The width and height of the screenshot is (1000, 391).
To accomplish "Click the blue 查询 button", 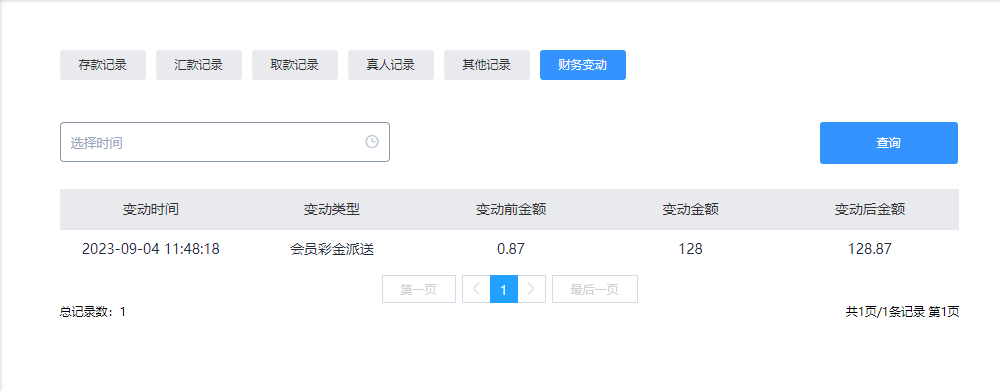I will [888, 143].
